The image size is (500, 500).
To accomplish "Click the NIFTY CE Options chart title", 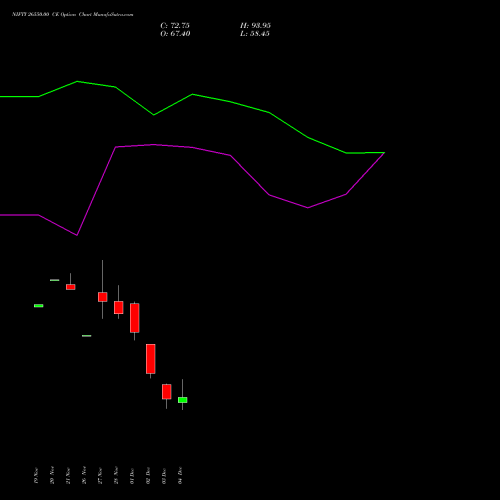I will coord(73,14).
